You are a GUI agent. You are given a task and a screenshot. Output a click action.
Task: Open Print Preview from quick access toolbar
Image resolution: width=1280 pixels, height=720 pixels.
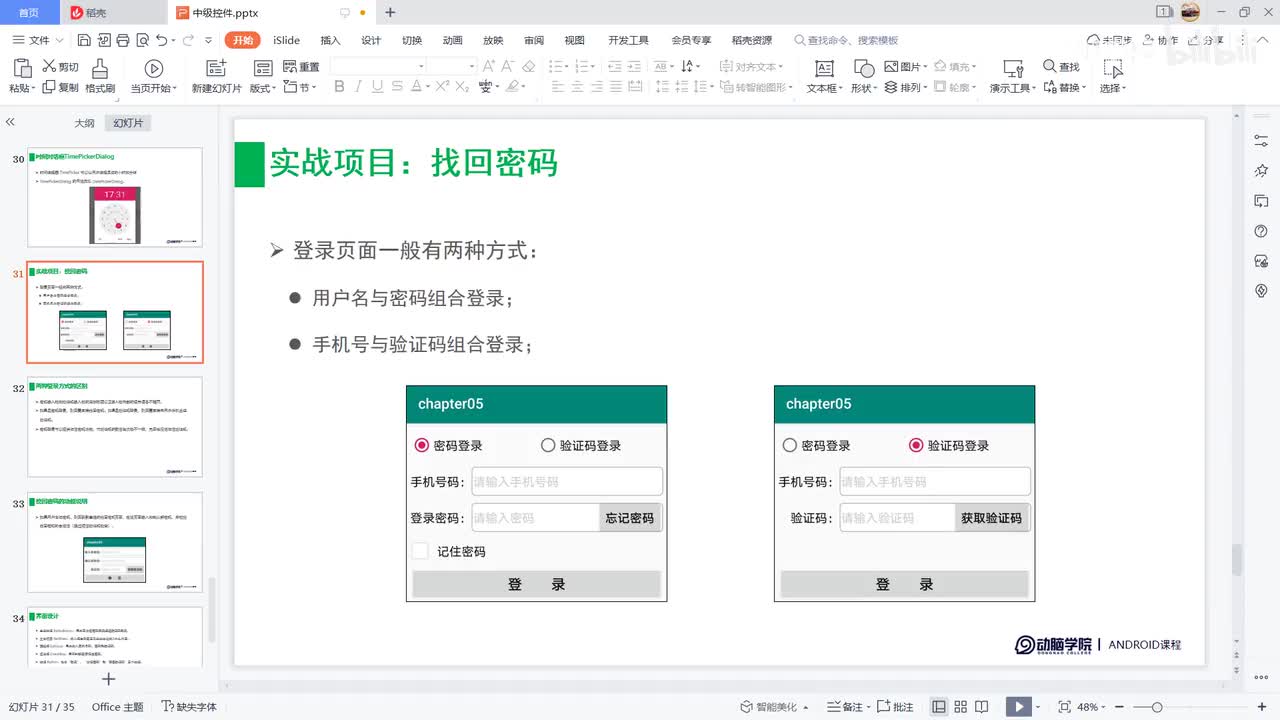pos(141,40)
